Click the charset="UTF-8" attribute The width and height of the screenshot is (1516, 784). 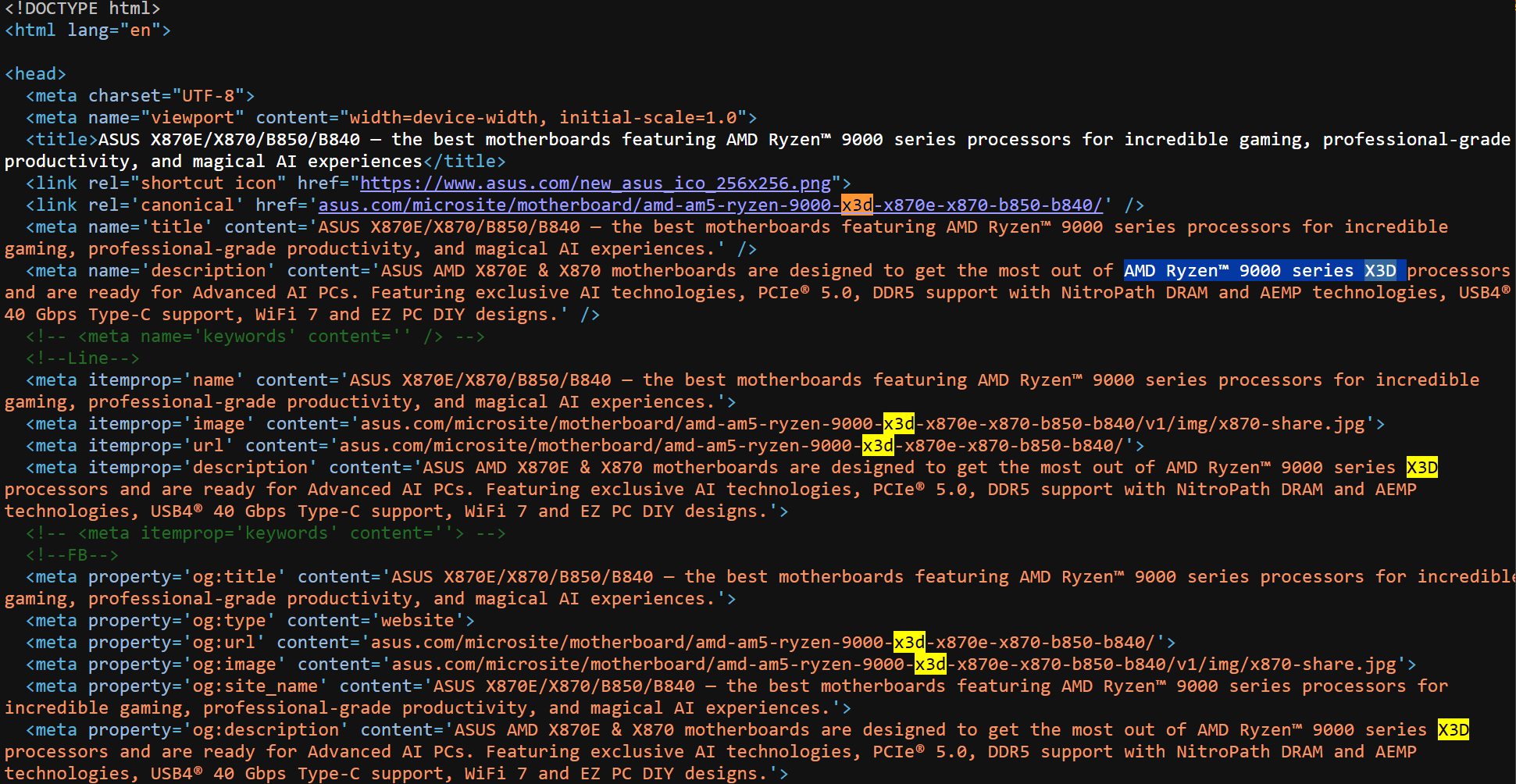coord(167,96)
